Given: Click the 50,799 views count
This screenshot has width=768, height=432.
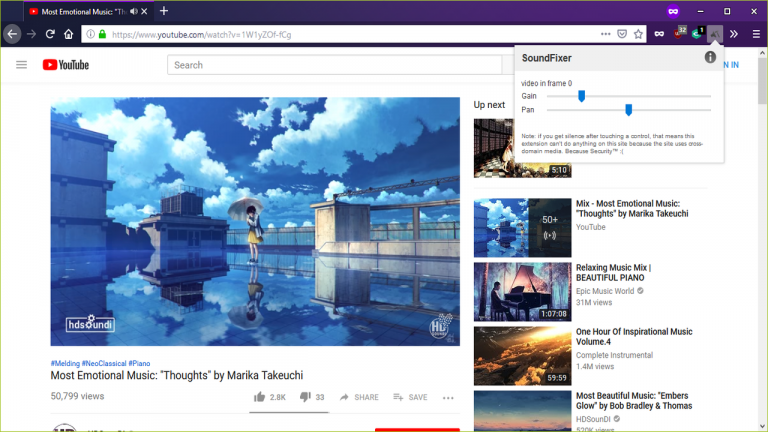Looking at the screenshot, I should coord(77,396).
